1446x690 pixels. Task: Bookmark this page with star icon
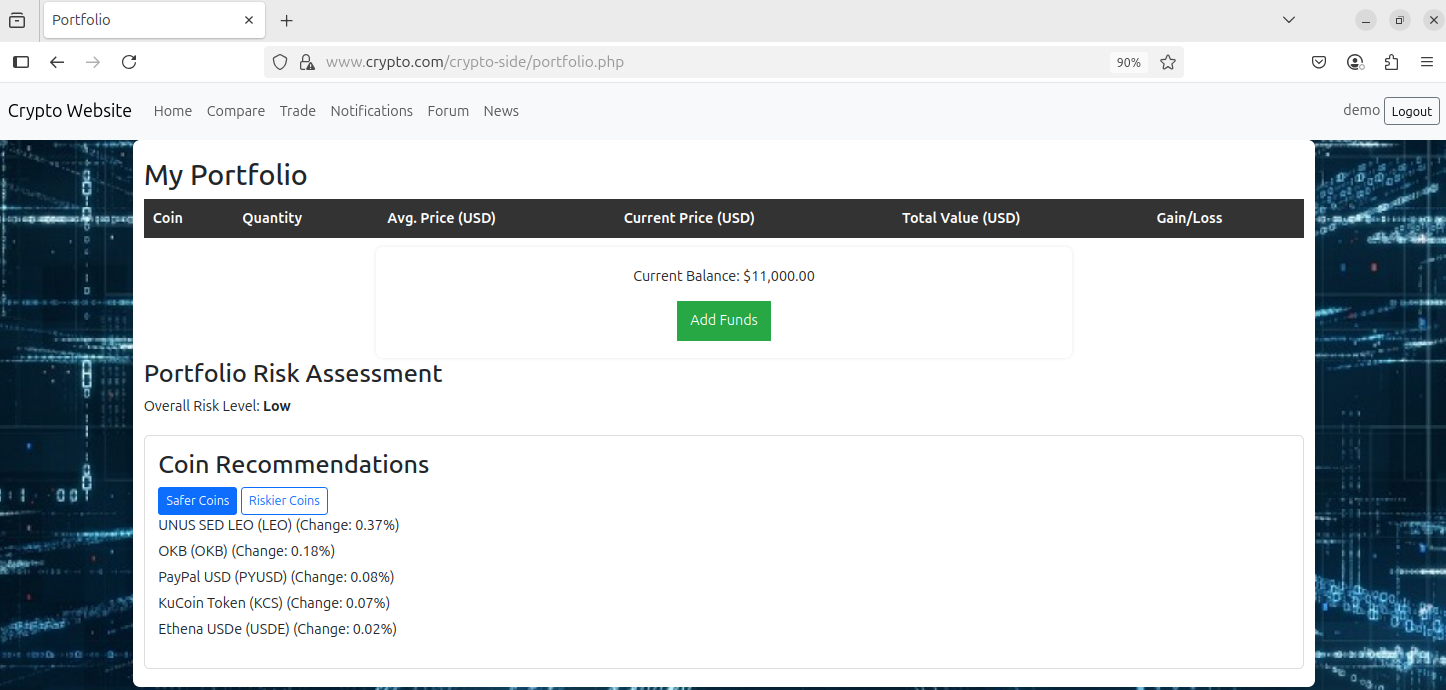point(1167,62)
